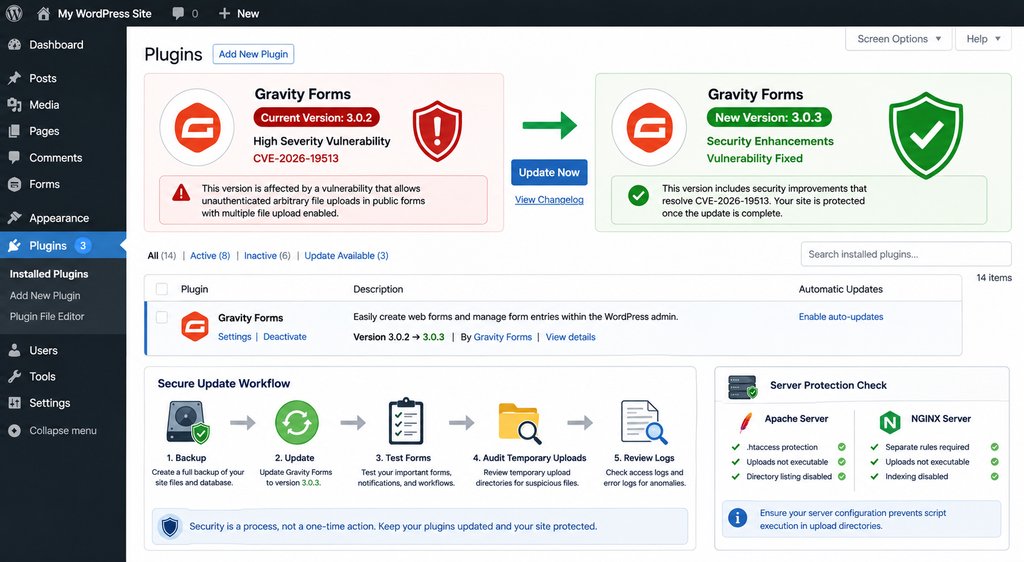Click the Audit Temporary Uploads folder icon

click(x=520, y=423)
